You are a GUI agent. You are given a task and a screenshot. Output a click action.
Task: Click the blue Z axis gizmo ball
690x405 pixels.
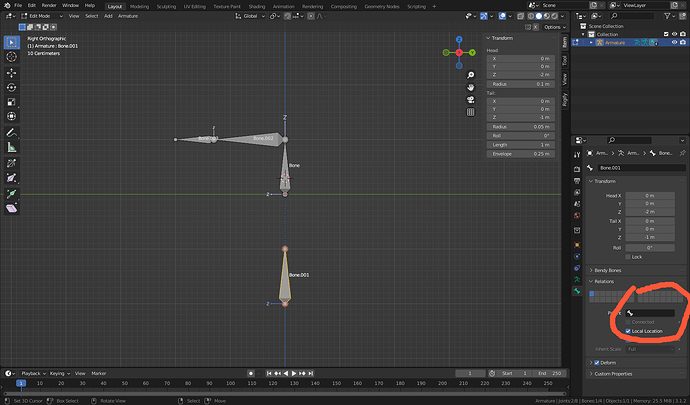click(x=459, y=40)
